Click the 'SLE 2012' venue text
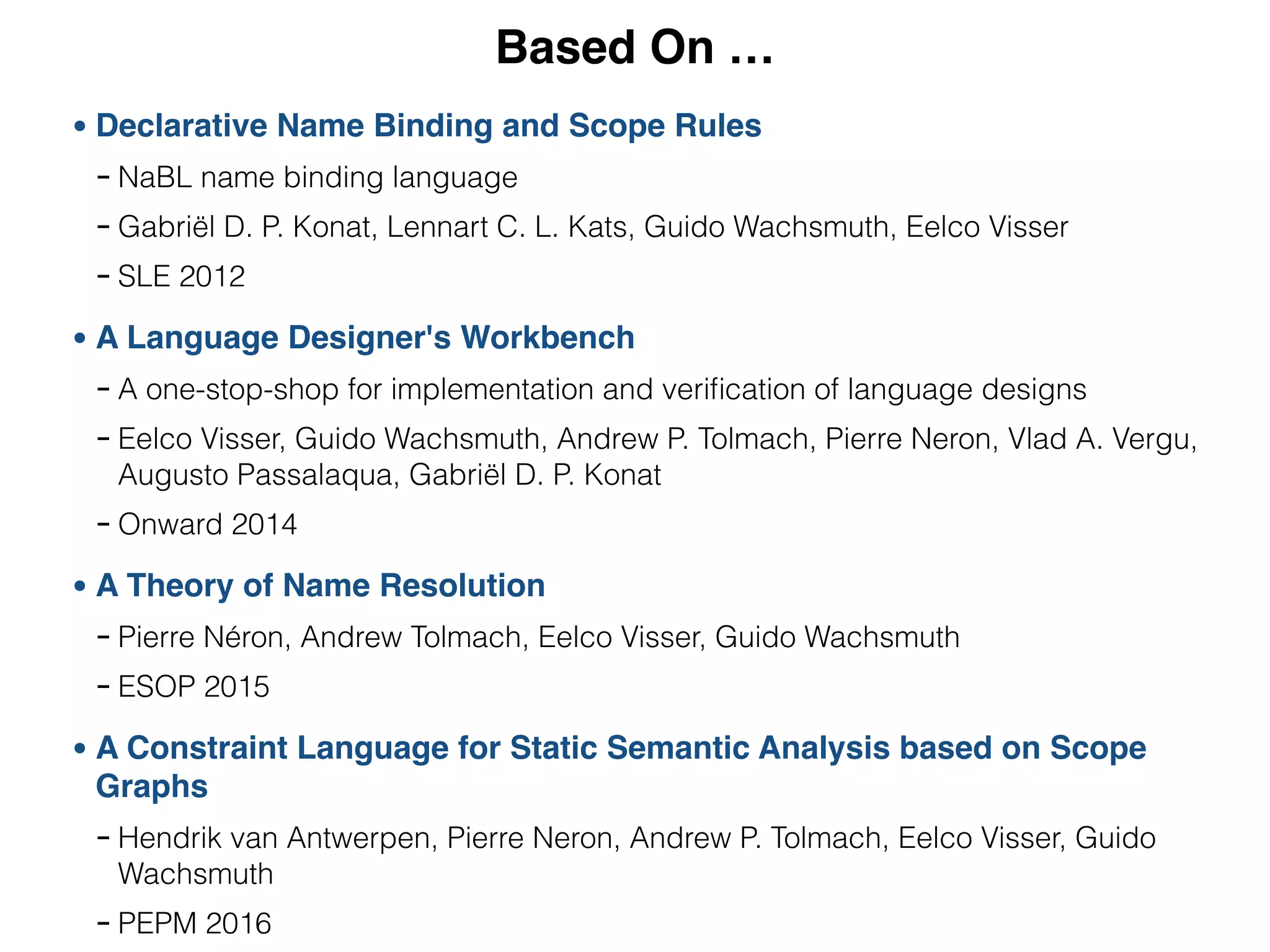The image size is (1270, 952). [x=181, y=276]
